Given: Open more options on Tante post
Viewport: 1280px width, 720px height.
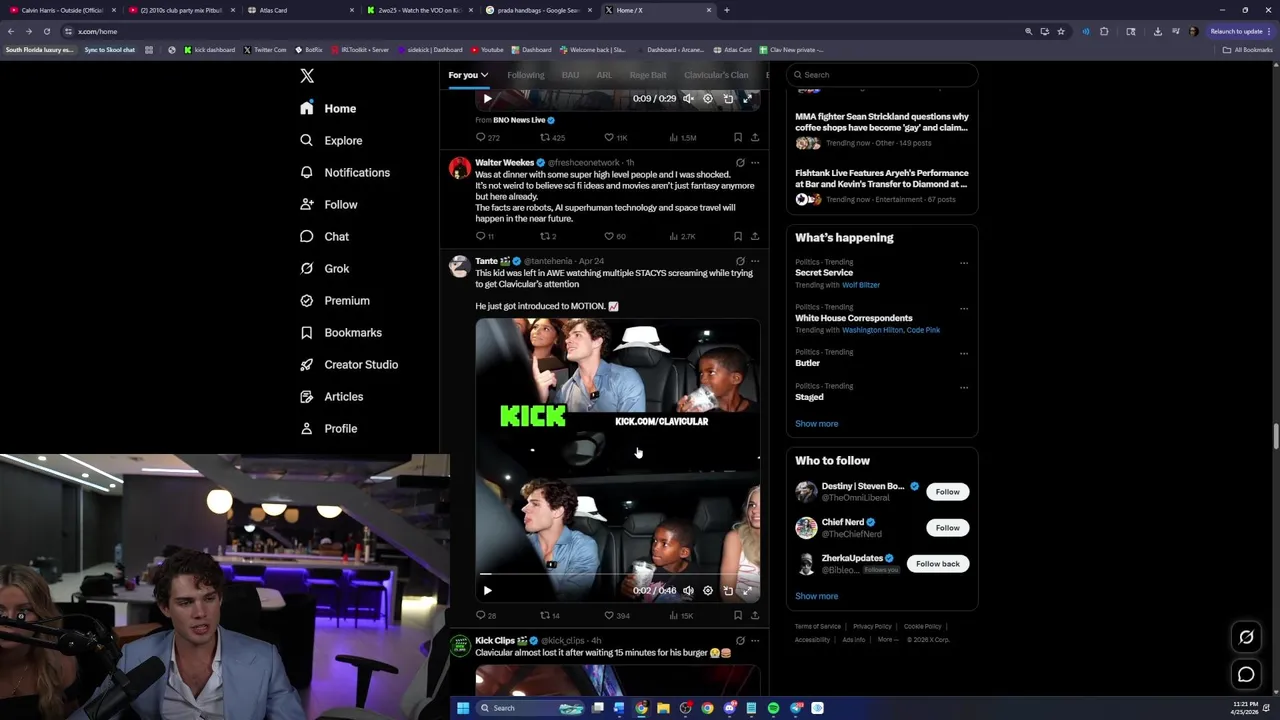Looking at the screenshot, I should tap(755, 261).
